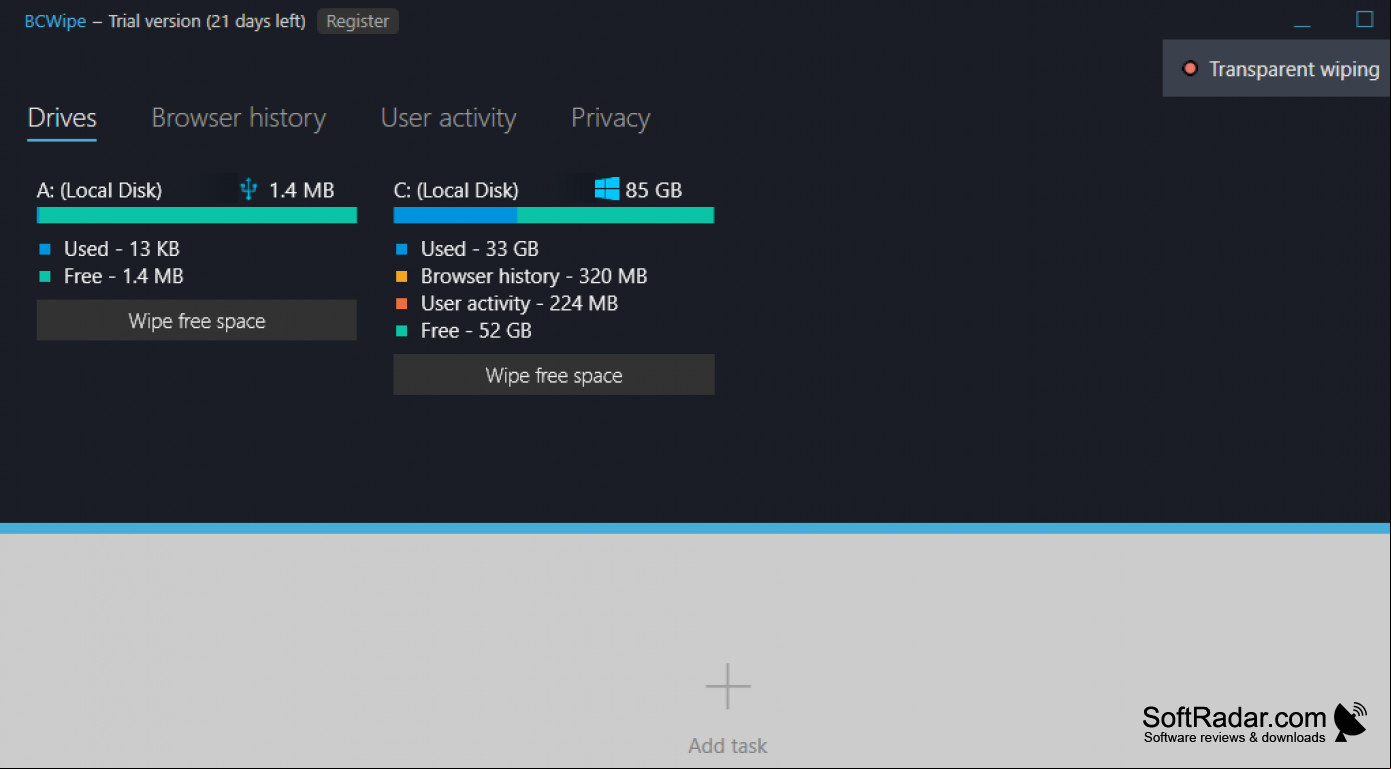Viewport: 1391px width, 769px height.
Task: Click the BCWipe title link
Action: click(x=55, y=21)
